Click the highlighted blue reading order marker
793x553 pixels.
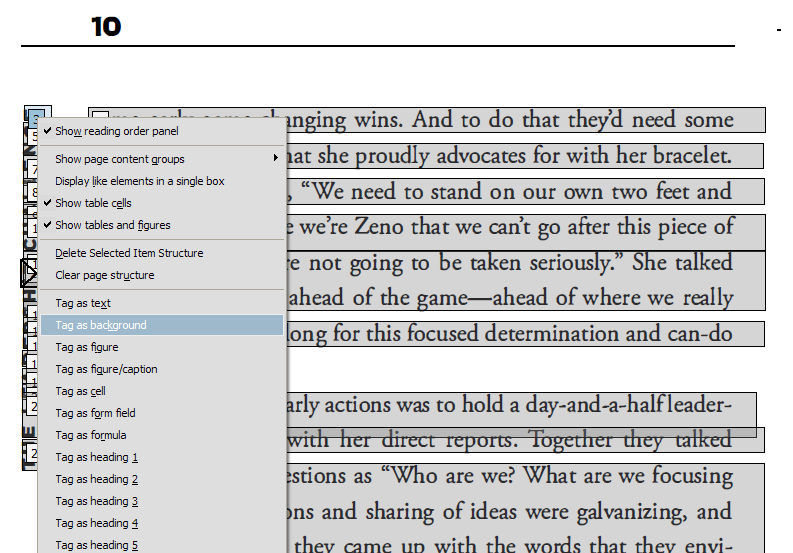[35, 118]
